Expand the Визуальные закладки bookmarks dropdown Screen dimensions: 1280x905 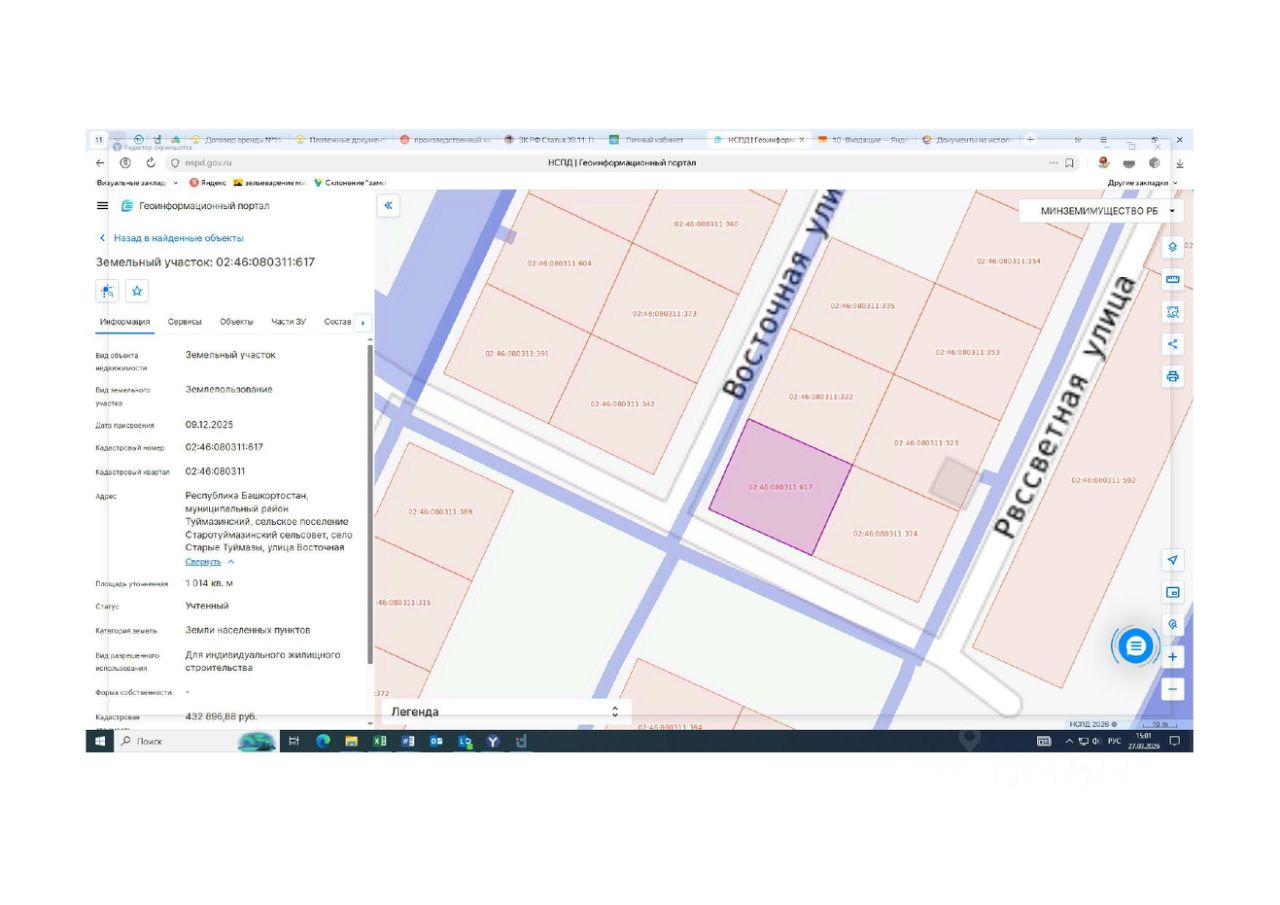138,183
